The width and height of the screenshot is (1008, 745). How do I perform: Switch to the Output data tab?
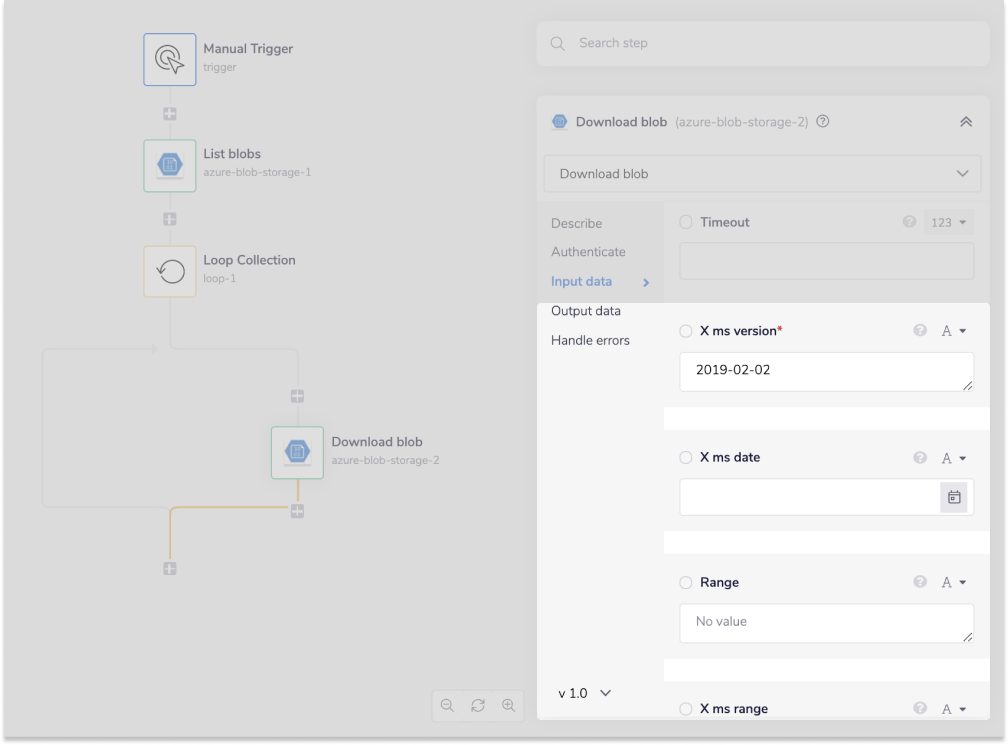click(x=585, y=311)
